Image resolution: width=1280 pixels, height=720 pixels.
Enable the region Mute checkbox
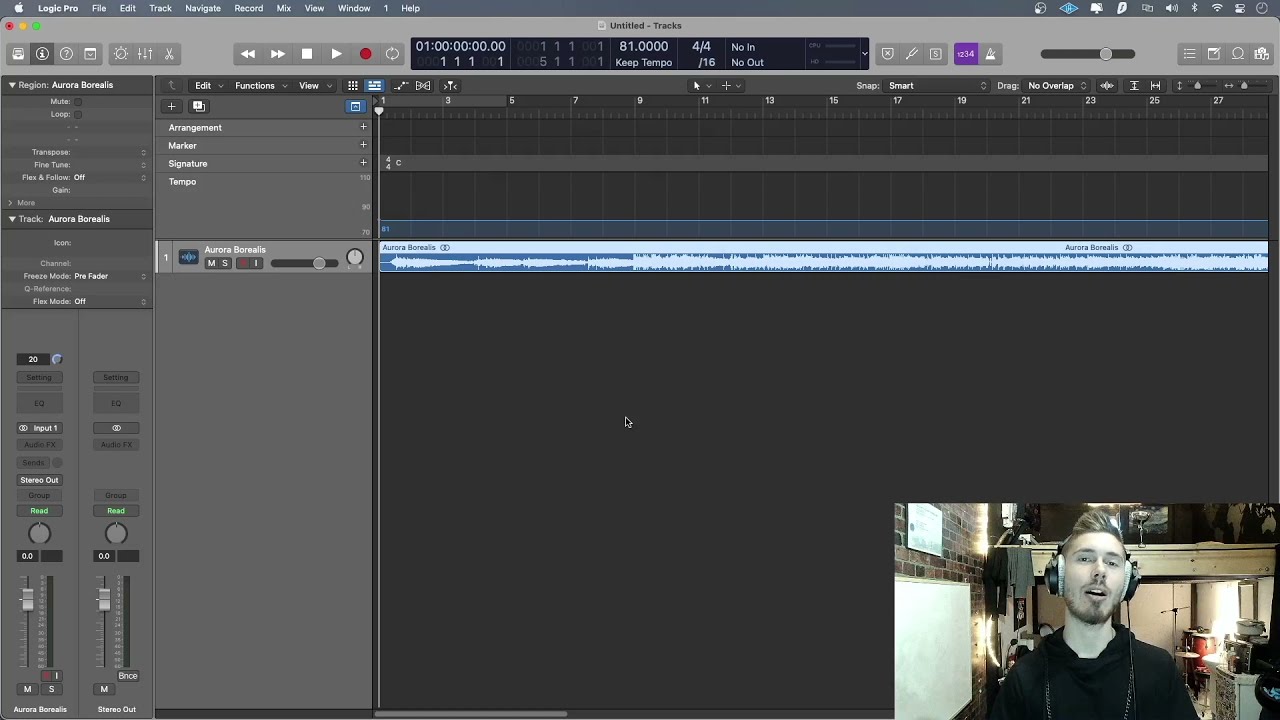click(x=78, y=101)
